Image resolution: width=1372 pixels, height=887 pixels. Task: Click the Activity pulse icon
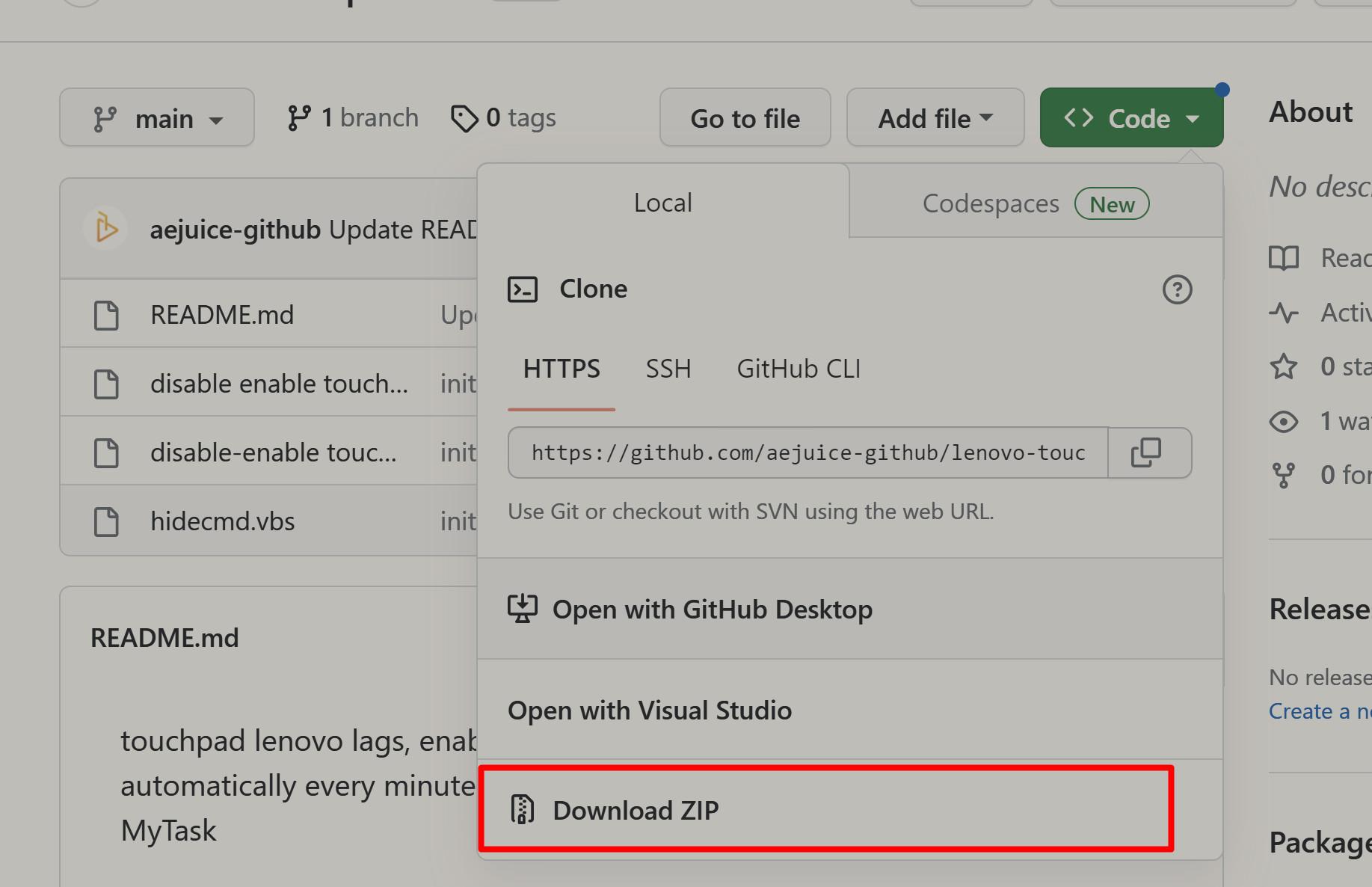[1284, 312]
